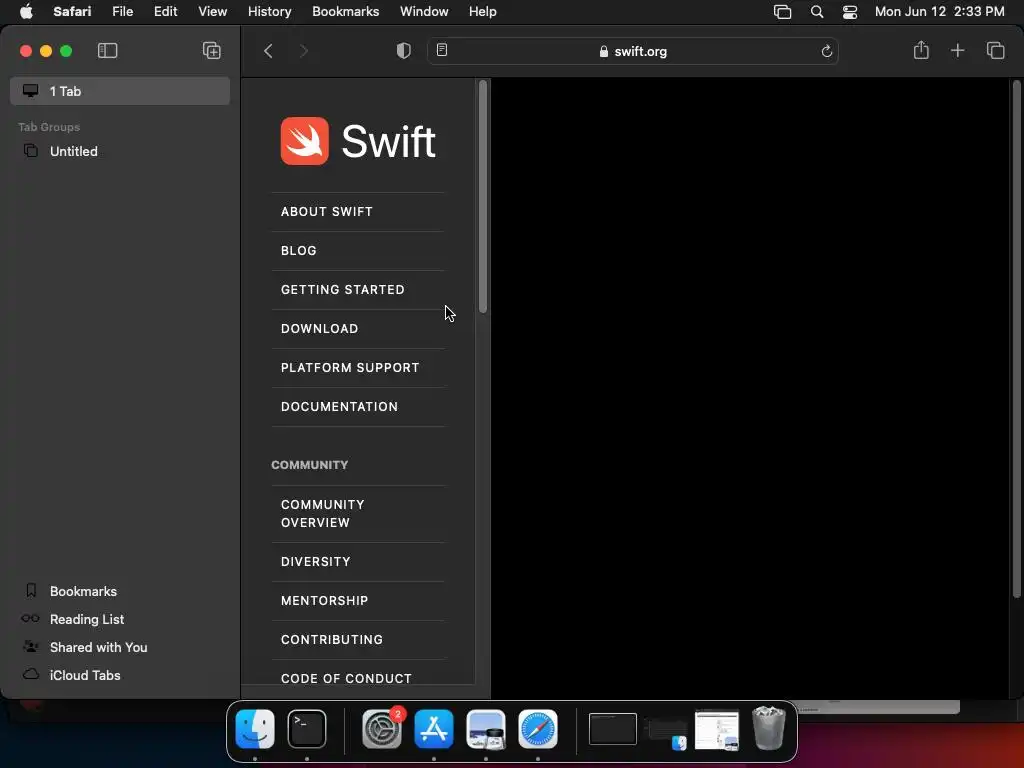Open the Swift logo home link
The image size is (1024, 768).
click(x=358, y=141)
